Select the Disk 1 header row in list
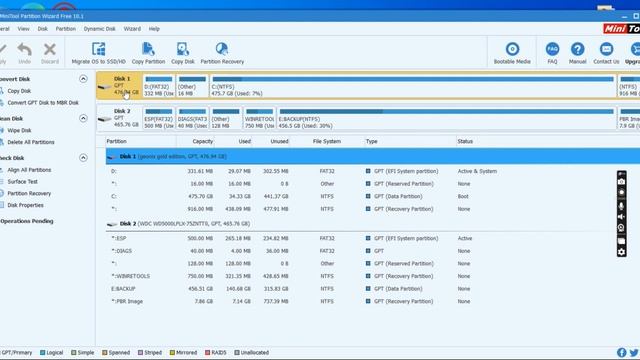Screen dimensions: 640x360 pos(373,156)
